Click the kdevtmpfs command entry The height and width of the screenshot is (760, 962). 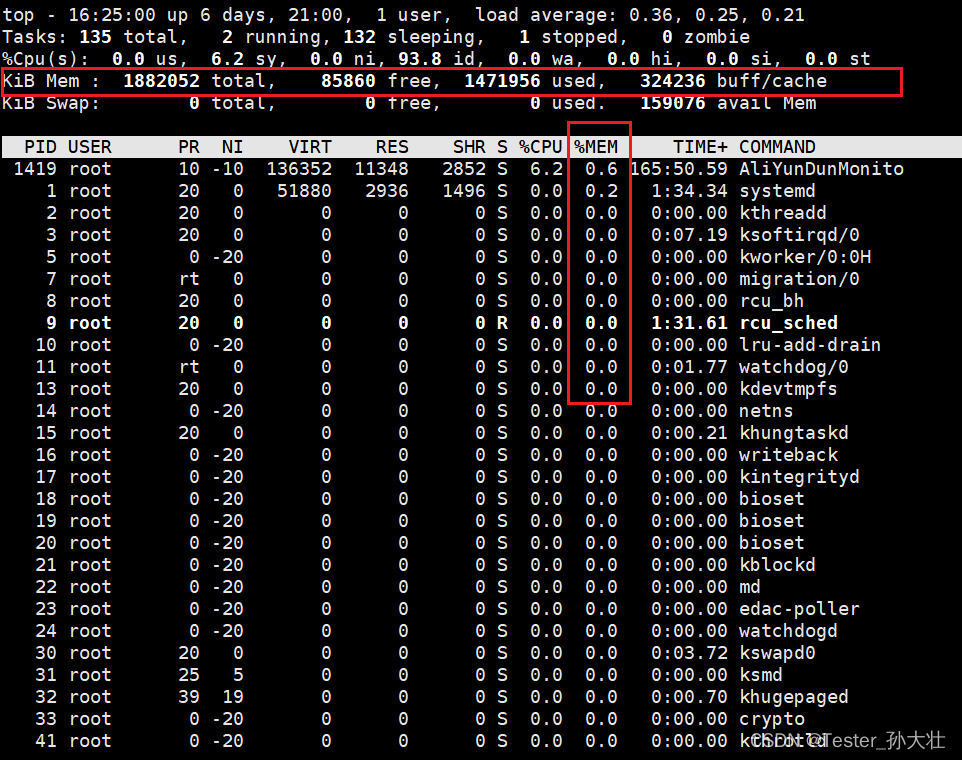pos(788,389)
